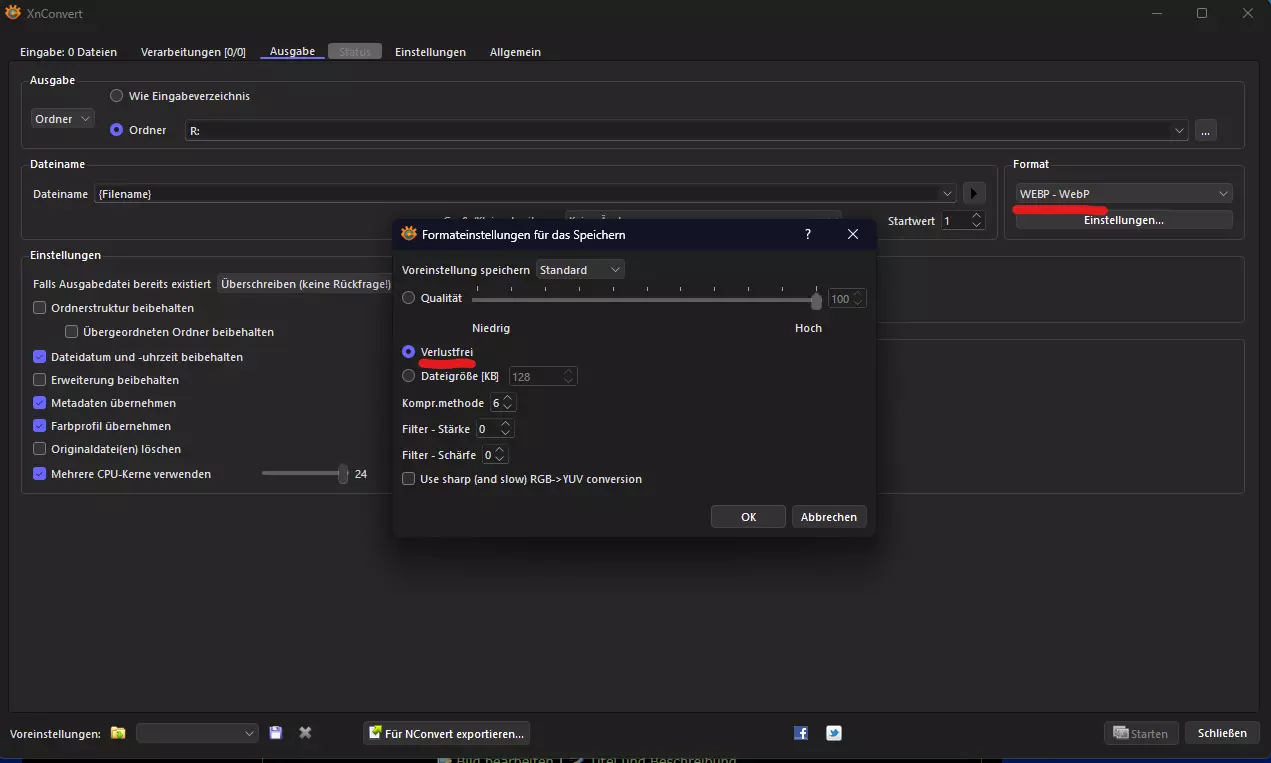Close the Formateinstellungen dialog
Screen dimensions: 1271x763
click(853, 234)
